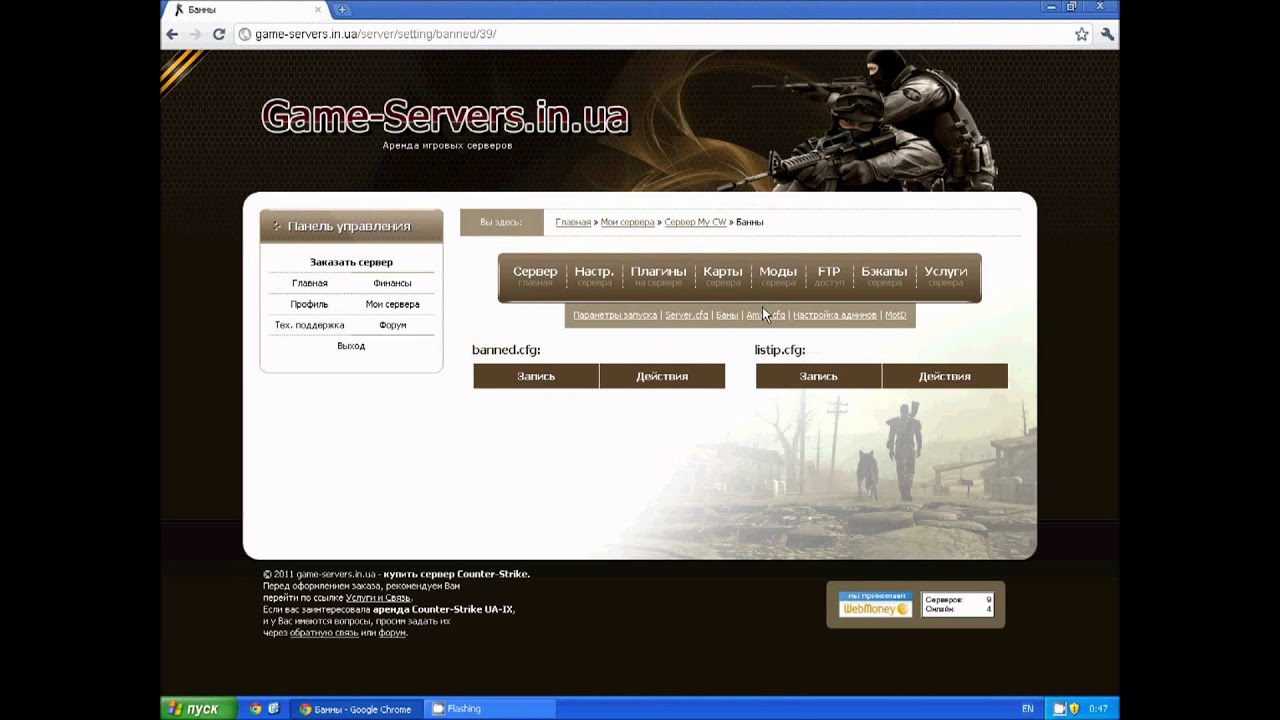The image size is (1280, 720).
Task: Click the second quick launch icon
Action: click(x=273, y=709)
